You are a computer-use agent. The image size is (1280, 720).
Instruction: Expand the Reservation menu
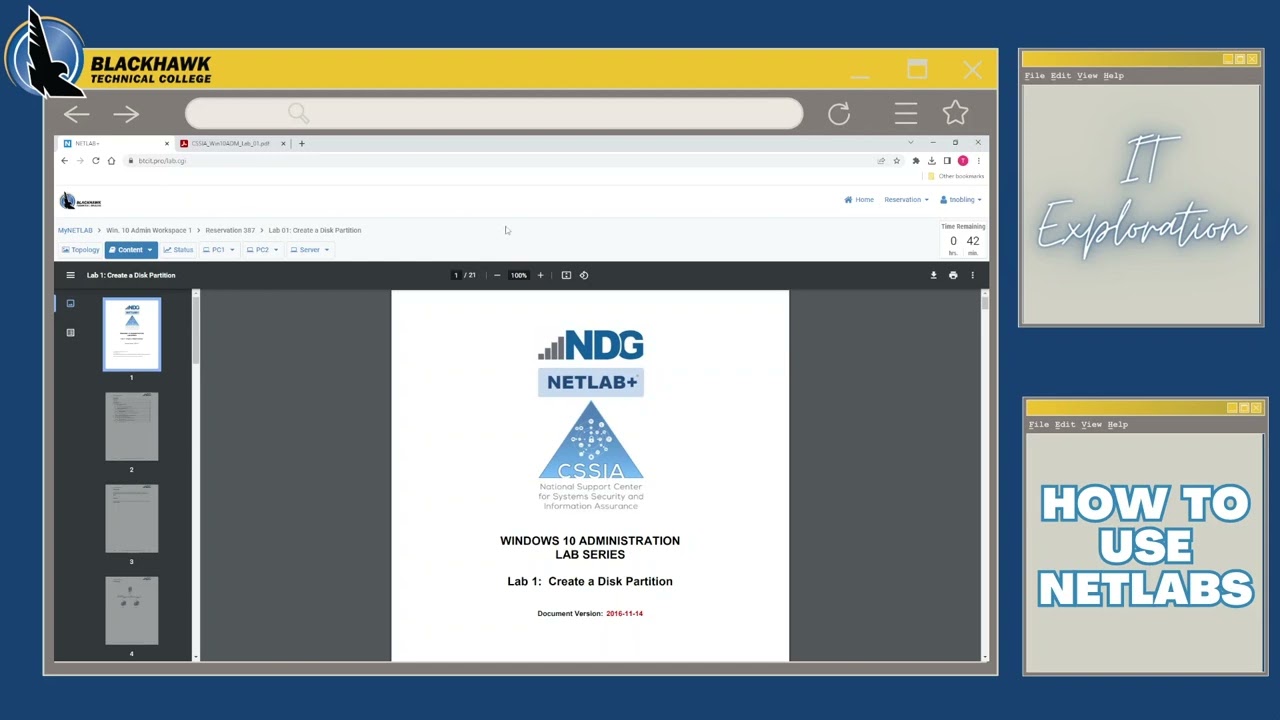[x=906, y=200]
